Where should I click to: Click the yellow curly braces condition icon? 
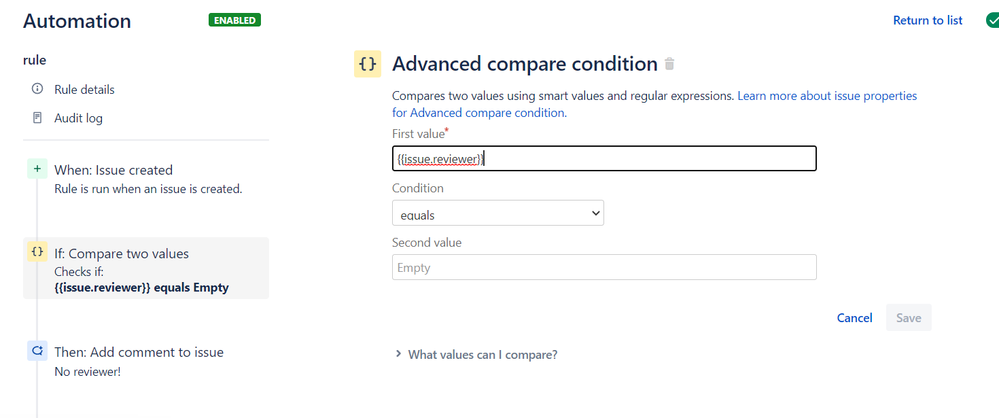tap(368, 64)
